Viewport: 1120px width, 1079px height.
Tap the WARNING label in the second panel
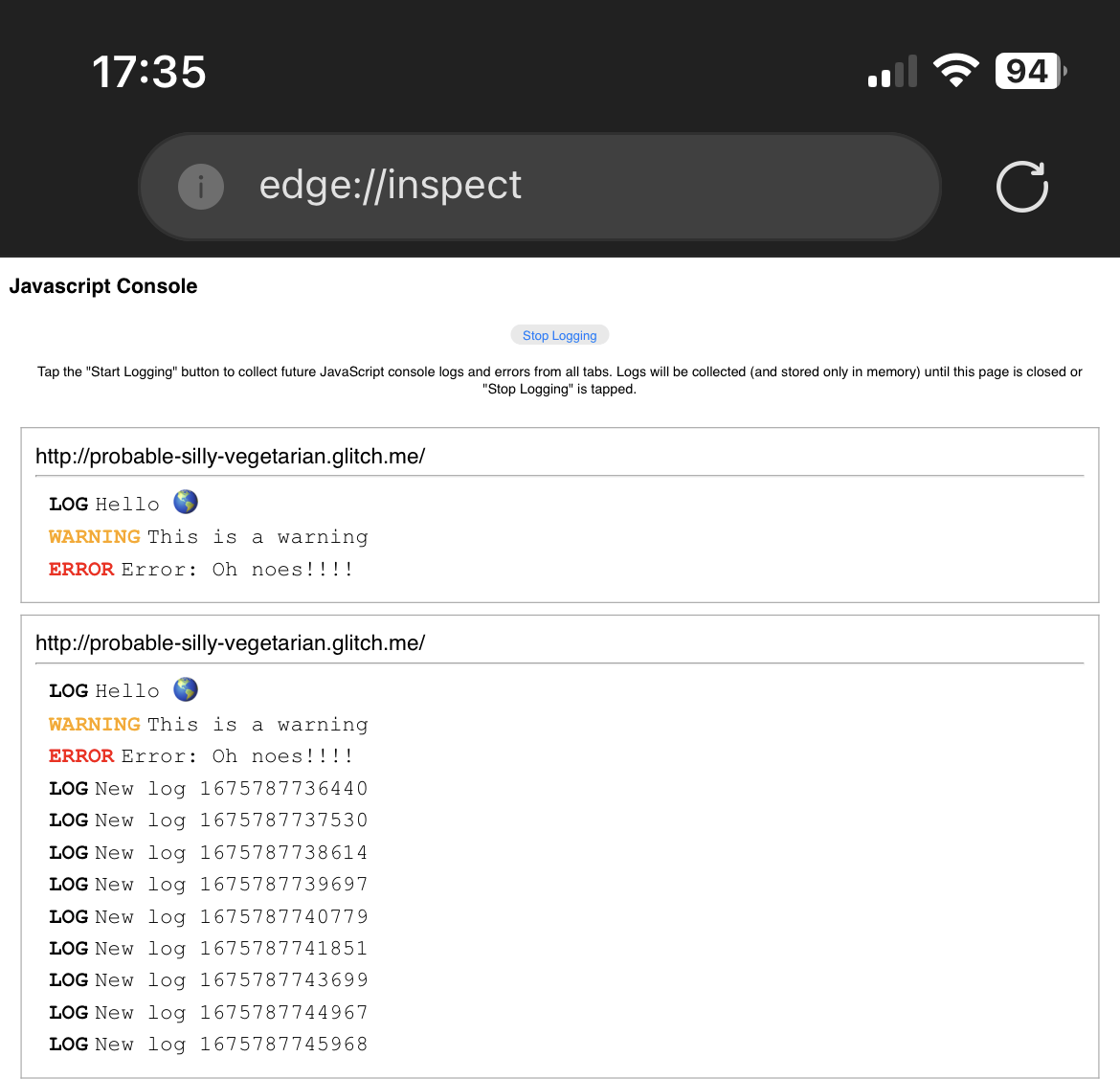click(x=94, y=724)
